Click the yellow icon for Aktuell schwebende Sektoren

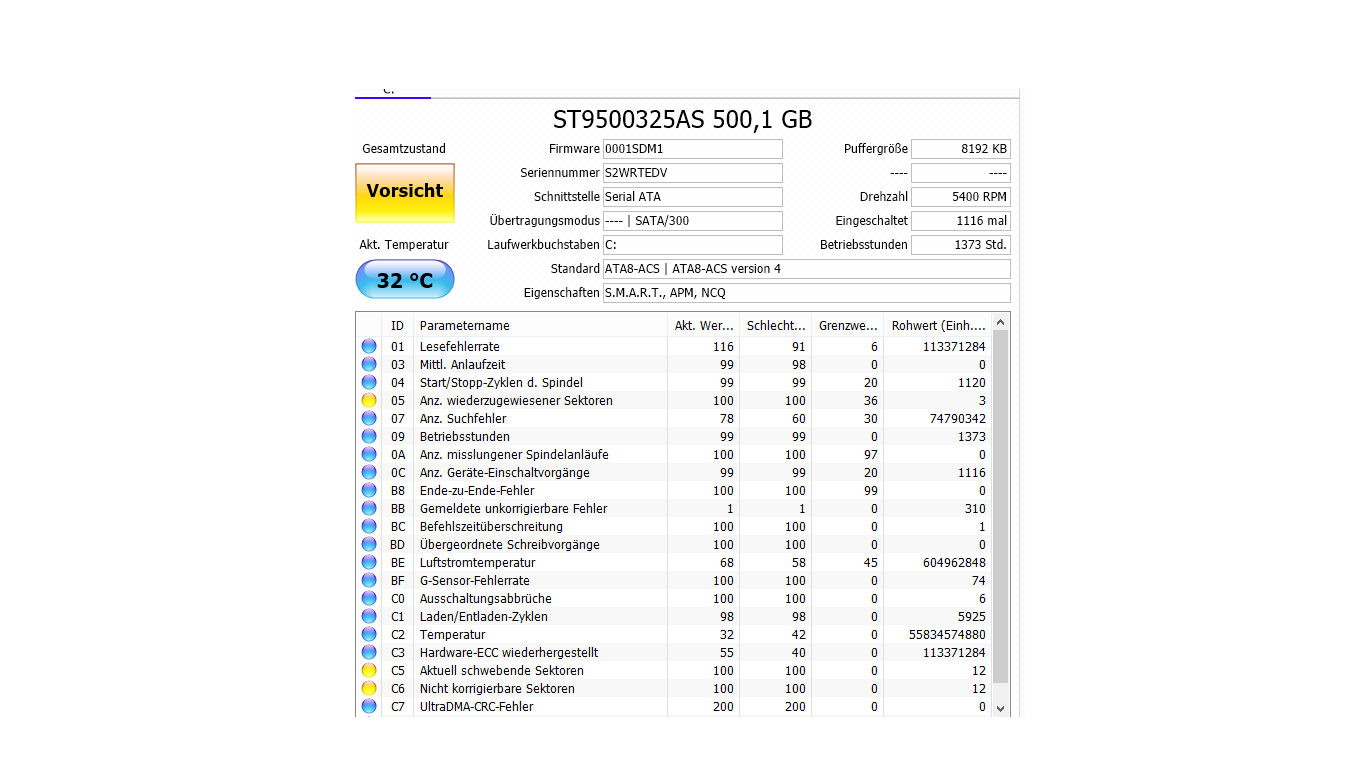(x=369, y=671)
